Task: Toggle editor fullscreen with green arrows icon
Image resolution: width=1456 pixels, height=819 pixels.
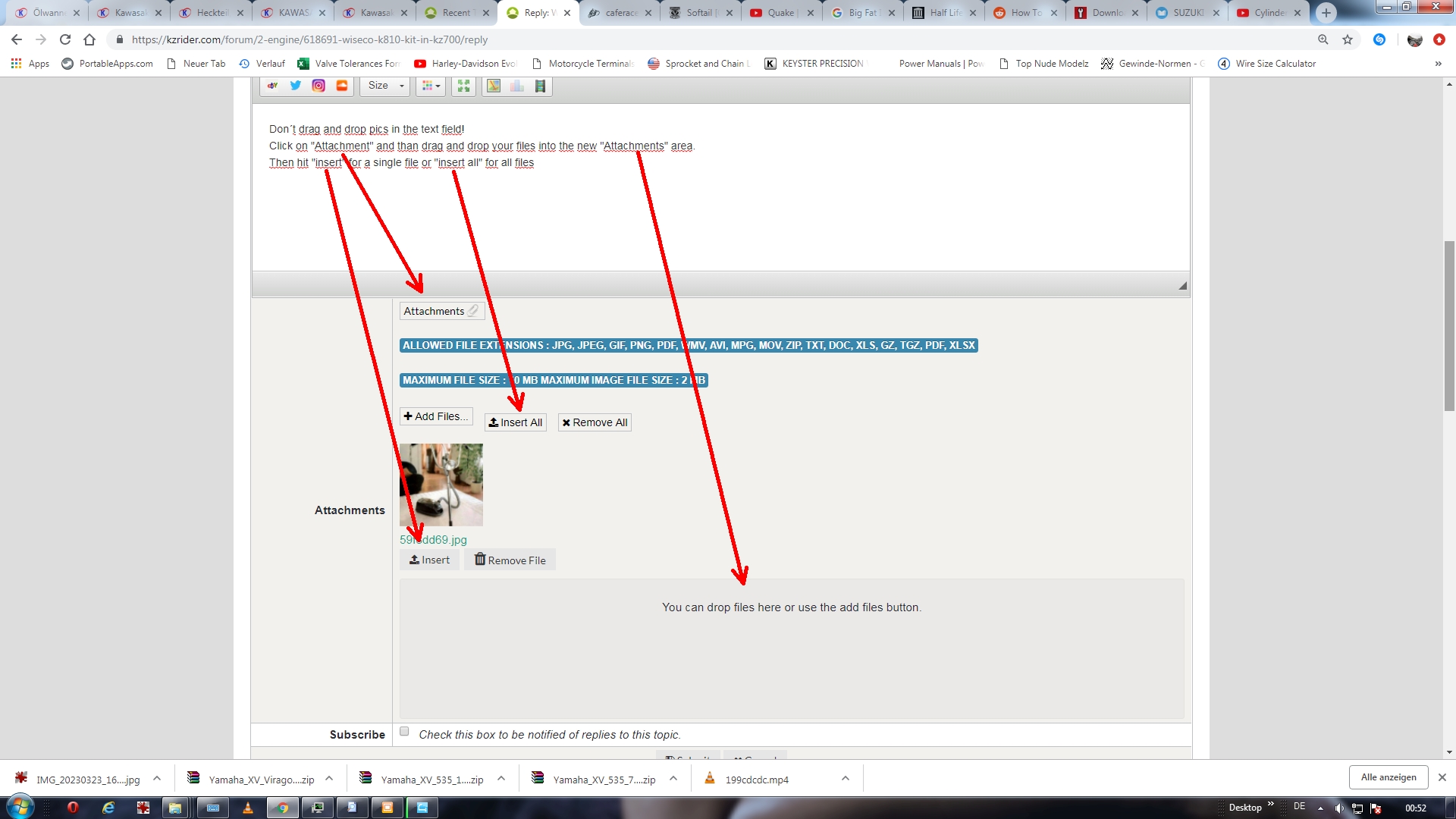Action: tap(463, 86)
